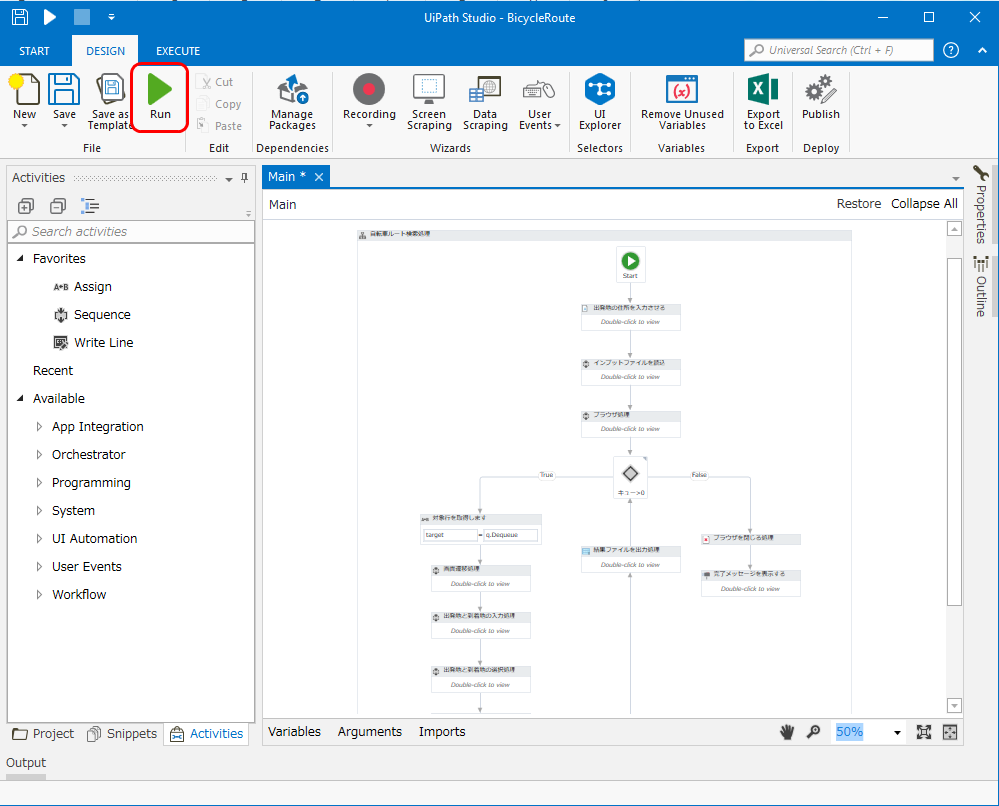Click Fit to Screen icon
999x806 pixels.
924,732
